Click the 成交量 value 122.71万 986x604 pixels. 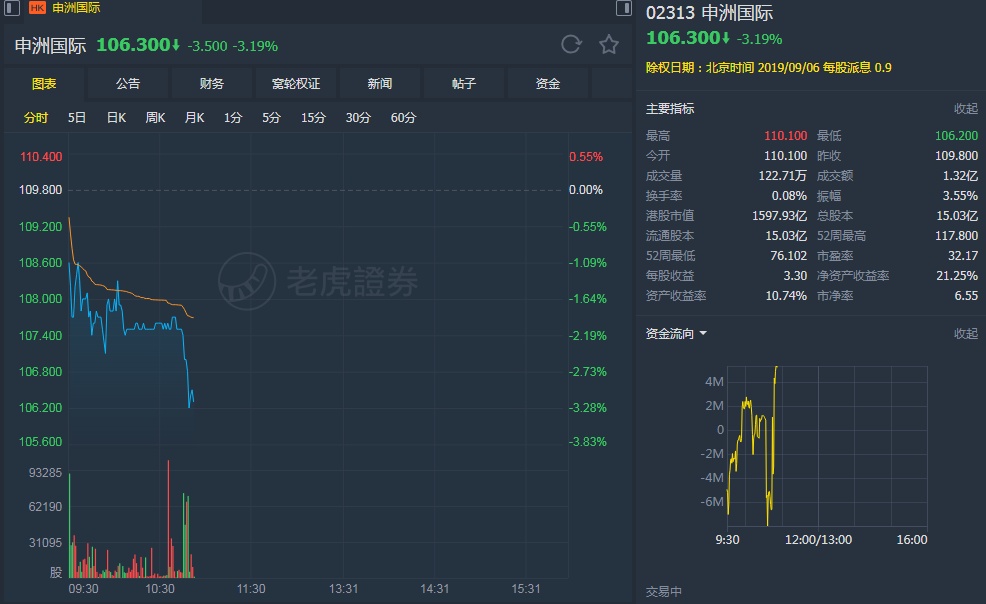[x=782, y=176]
